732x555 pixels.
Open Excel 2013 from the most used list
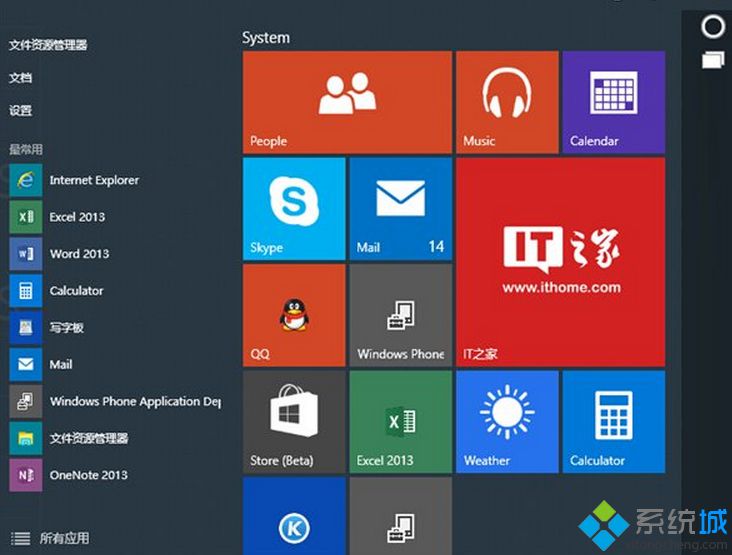(58, 217)
